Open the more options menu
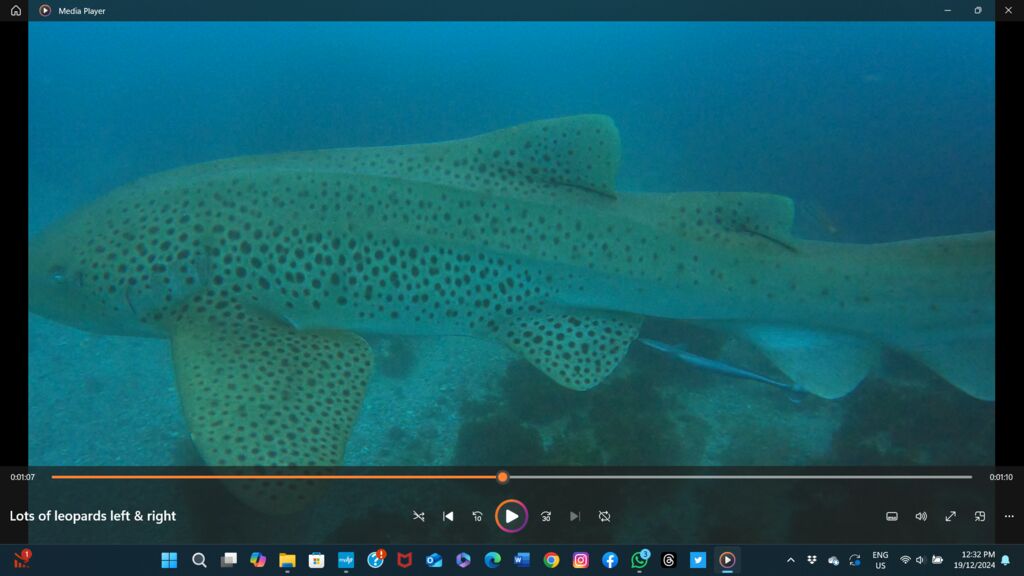 pos(1009,516)
